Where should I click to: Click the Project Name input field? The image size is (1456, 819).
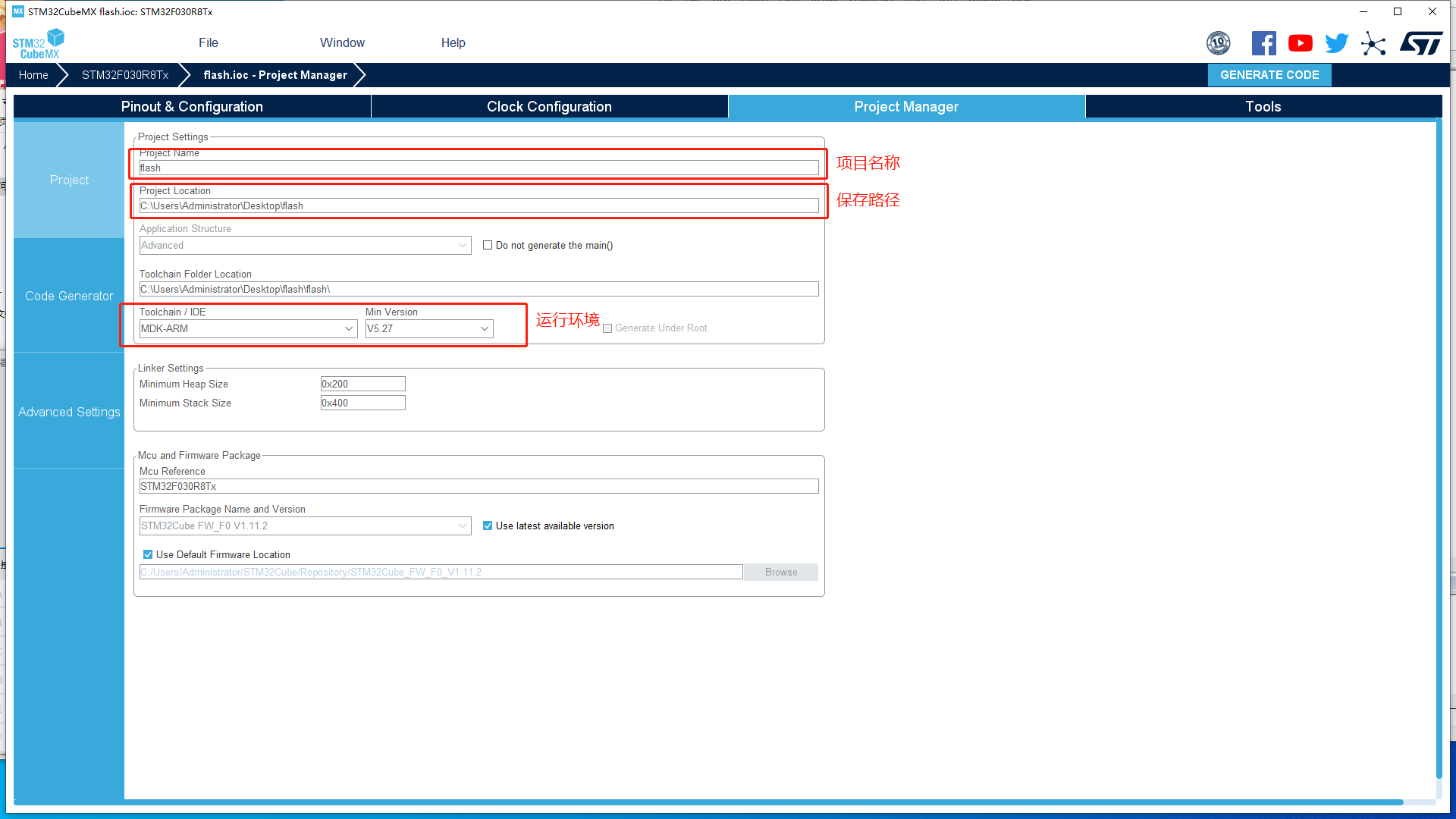pyautogui.click(x=478, y=167)
